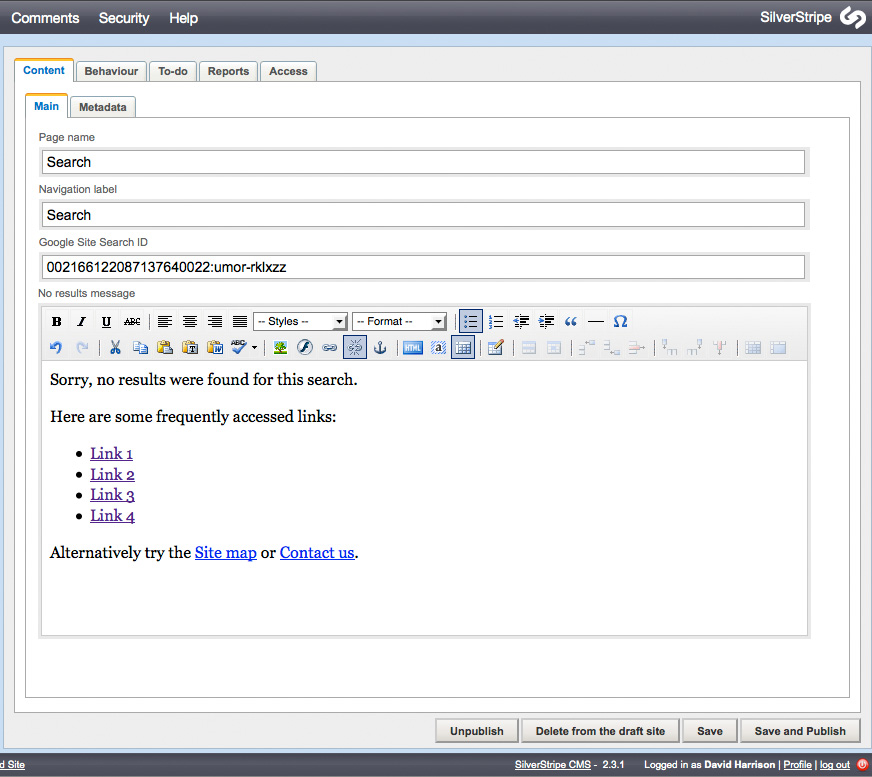872x777 pixels.
Task: Open the Behaviour tab
Action: [x=111, y=71]
